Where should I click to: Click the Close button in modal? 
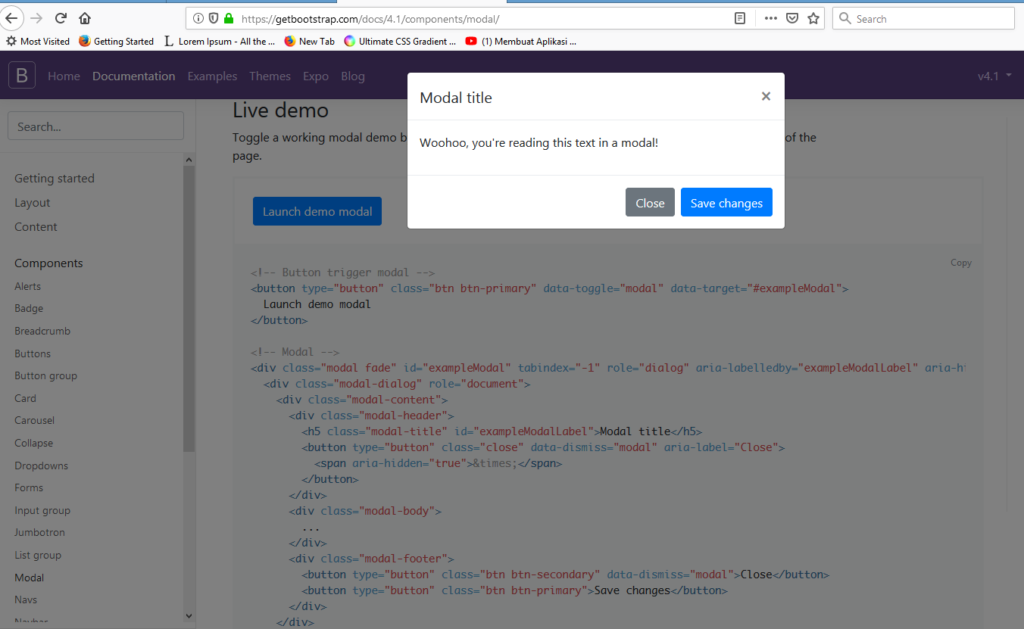(x=650, y=202)
